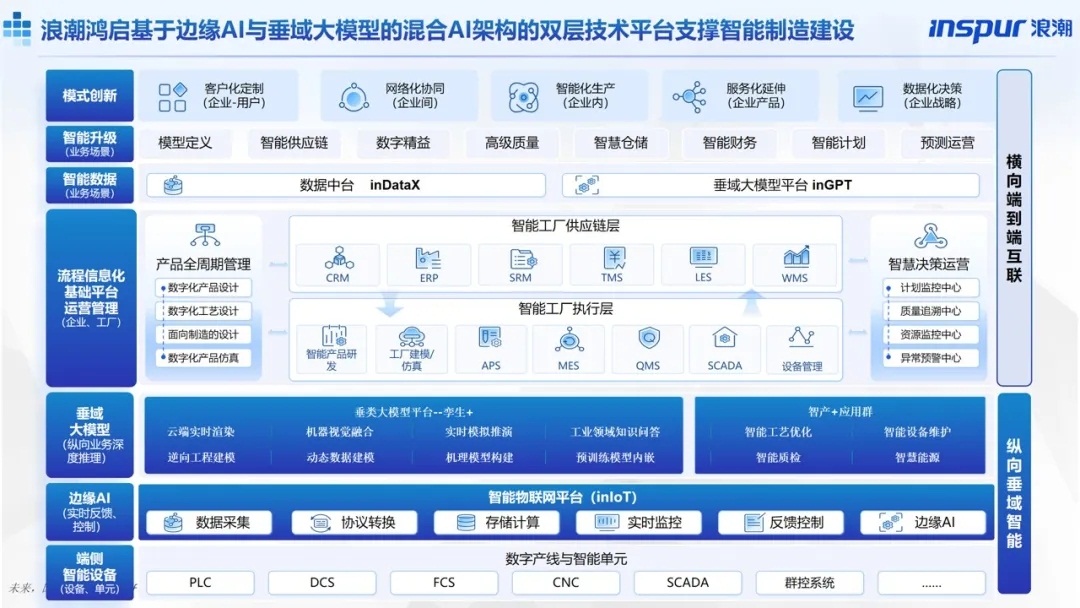Open the APS icon
This screenshot has height=608, width=1080.
pyautogui.click(x=490, y=338)
